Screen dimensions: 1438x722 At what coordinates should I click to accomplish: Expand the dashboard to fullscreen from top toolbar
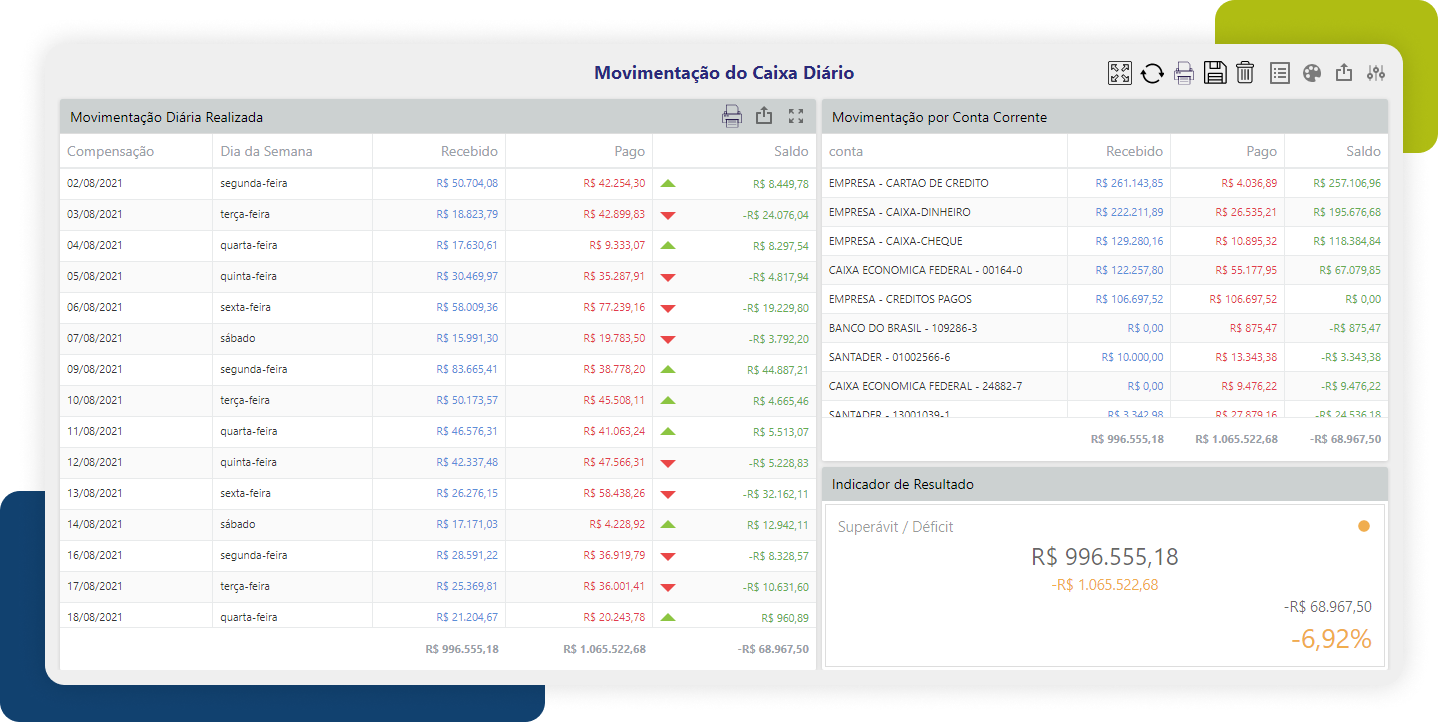(x=1119, y=73)
